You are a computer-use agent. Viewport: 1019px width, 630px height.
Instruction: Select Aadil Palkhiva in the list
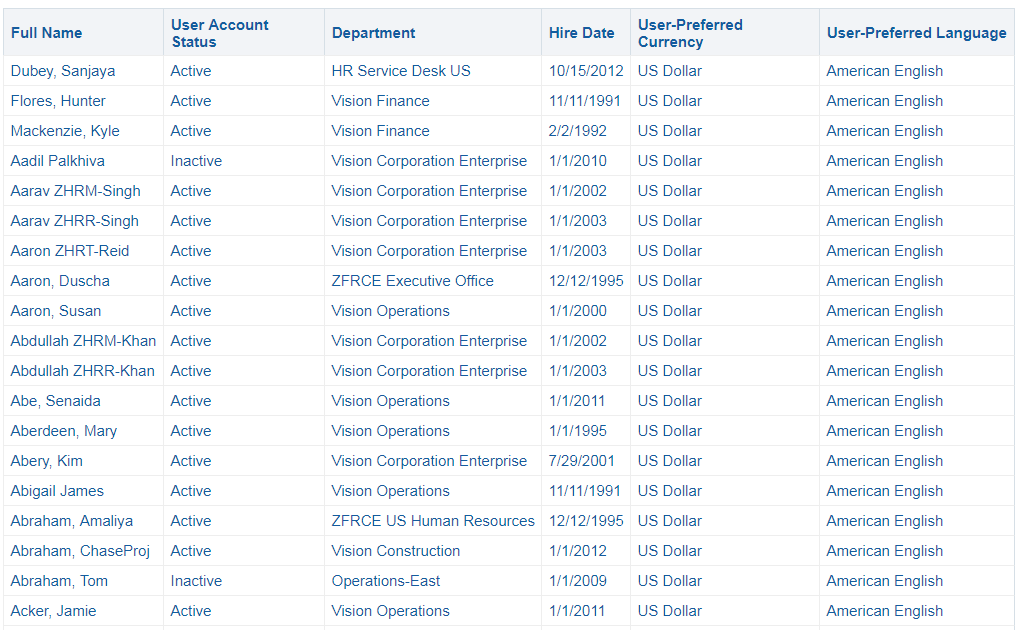pos(58,161)
